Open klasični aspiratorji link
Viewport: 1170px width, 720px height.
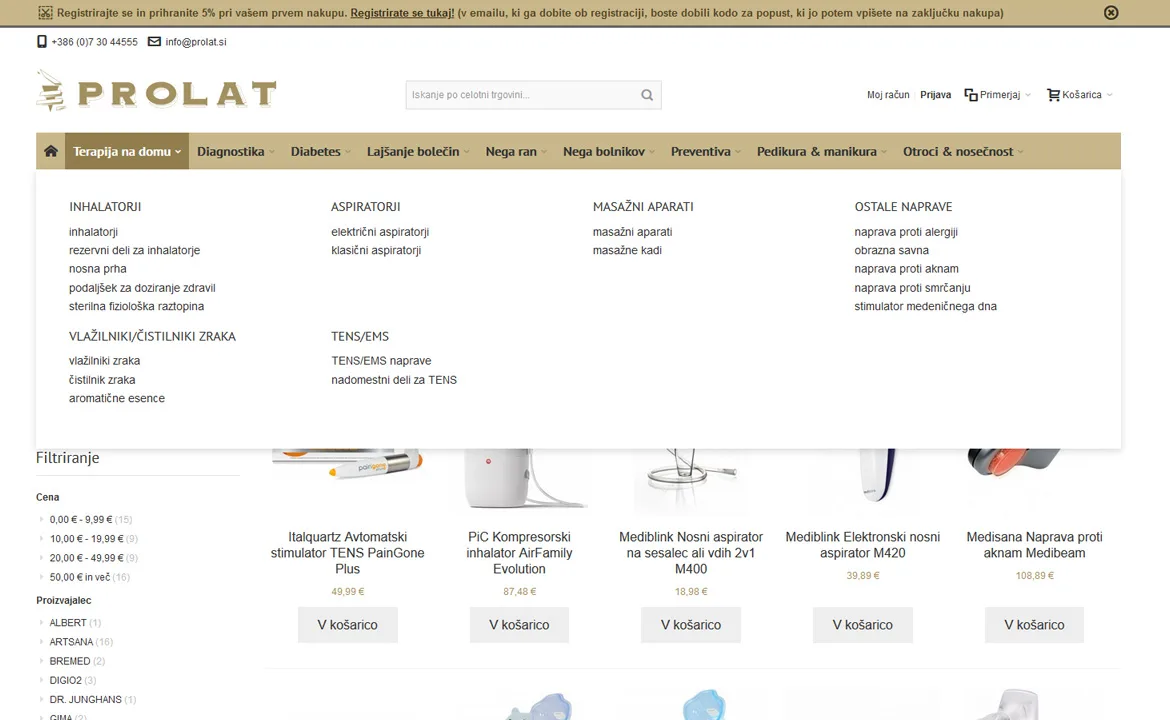click(376, 251)
